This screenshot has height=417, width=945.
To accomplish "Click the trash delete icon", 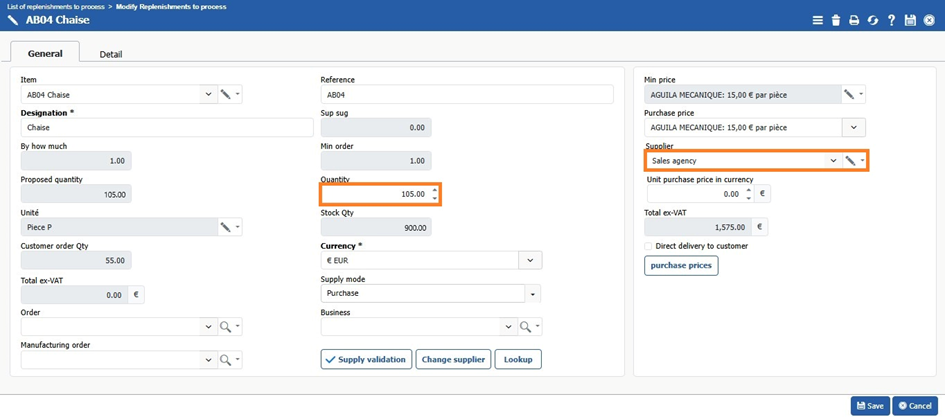I will click(836, 20).
